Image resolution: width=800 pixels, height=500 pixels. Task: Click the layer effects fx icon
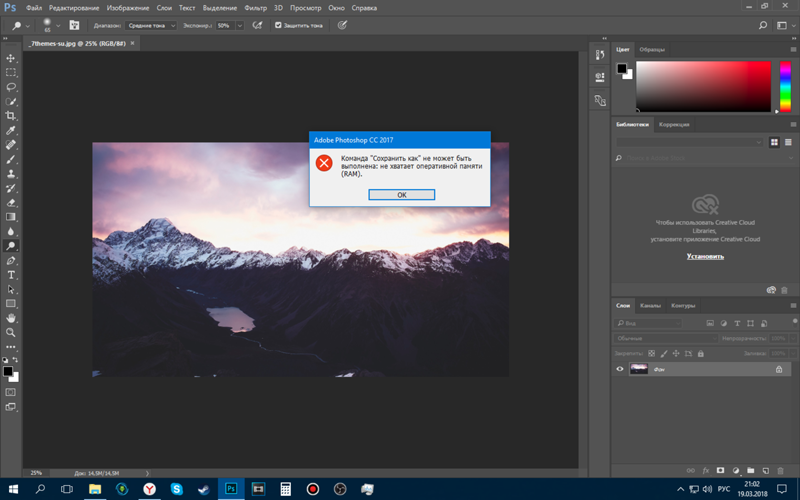[706, 469]
